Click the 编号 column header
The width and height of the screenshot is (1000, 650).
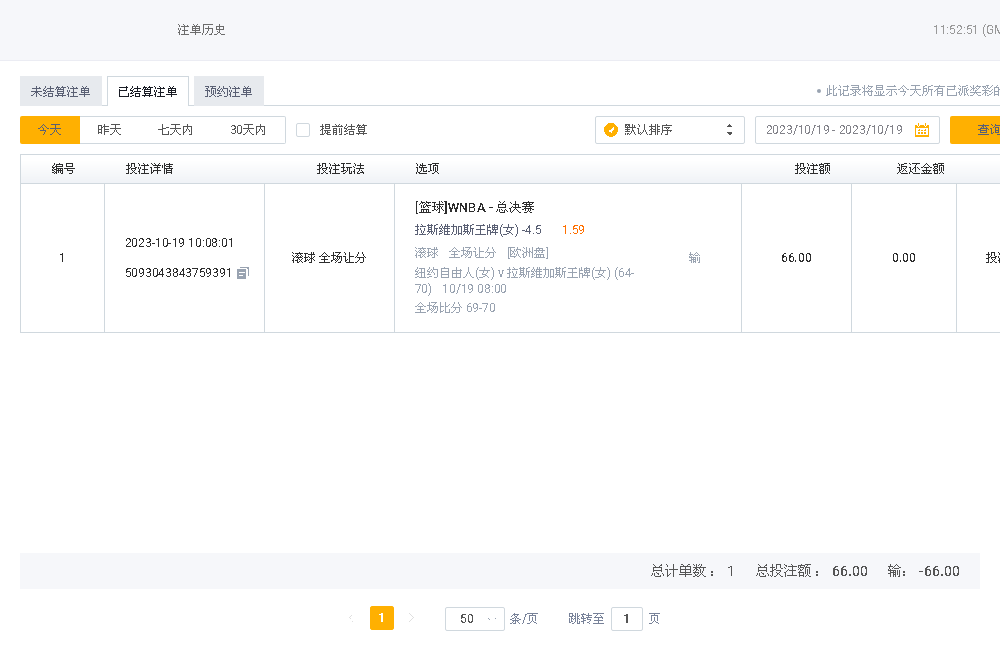pos(63,168)
